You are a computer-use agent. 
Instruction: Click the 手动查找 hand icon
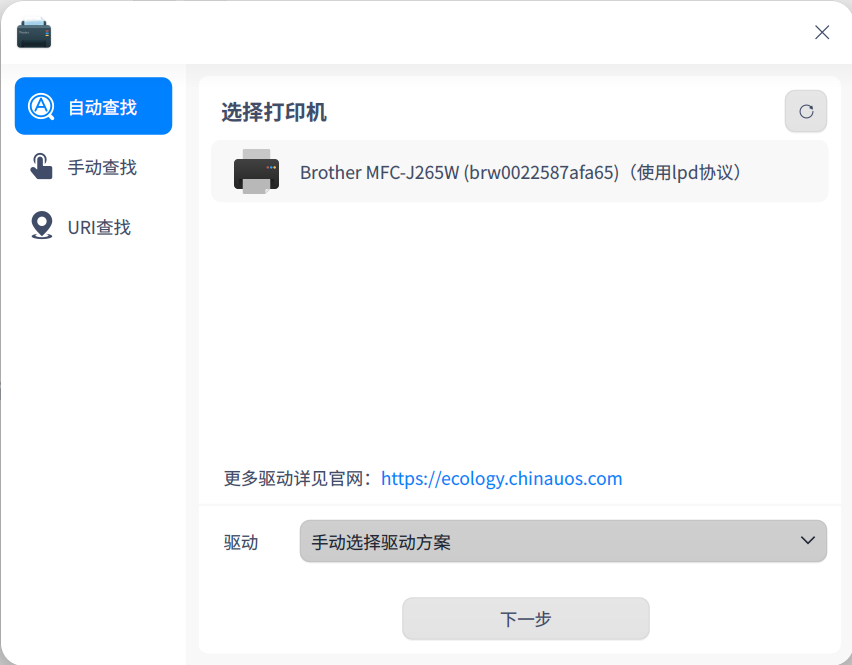41,166
